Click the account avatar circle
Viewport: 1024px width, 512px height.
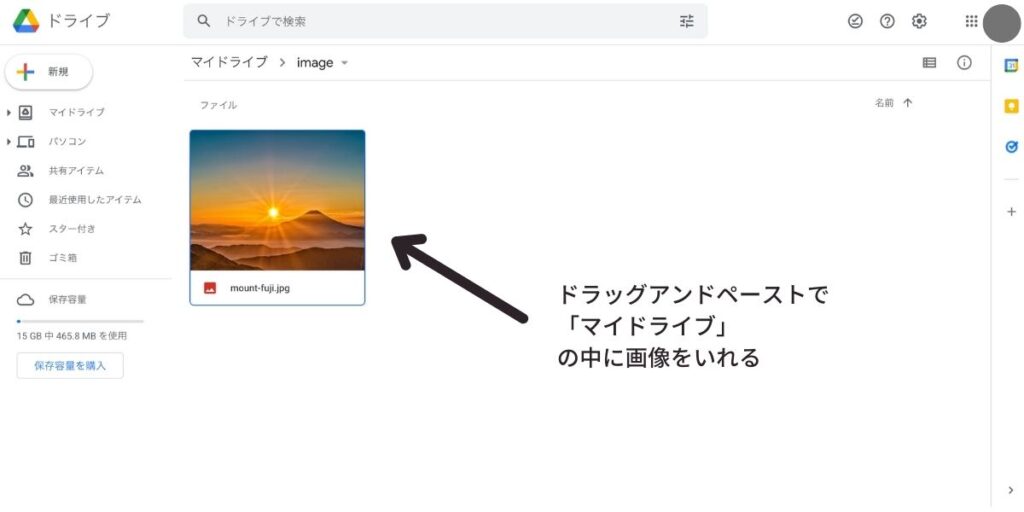tap(1001, 23)
